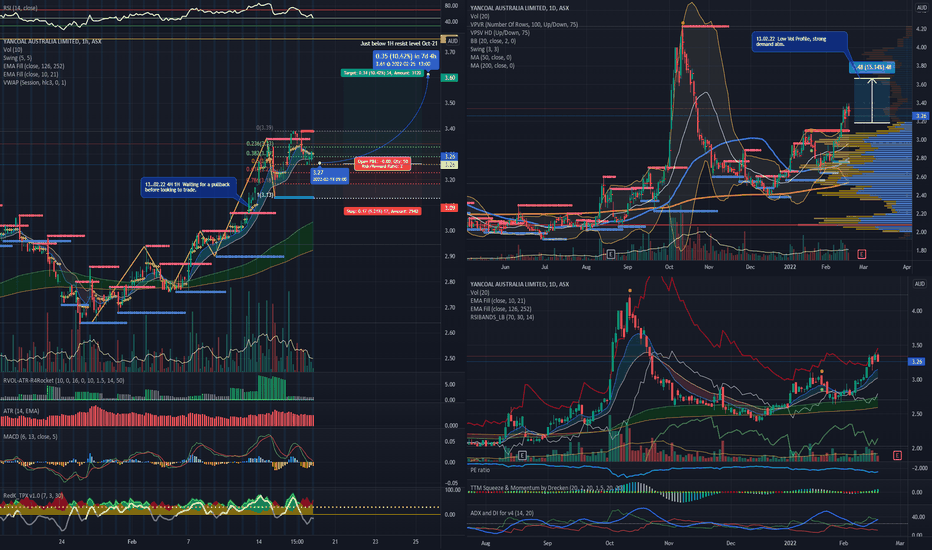Select the MACD (6, 13, close, 5) legend
This screenshot has height=550, width=932.
[30, 436]
